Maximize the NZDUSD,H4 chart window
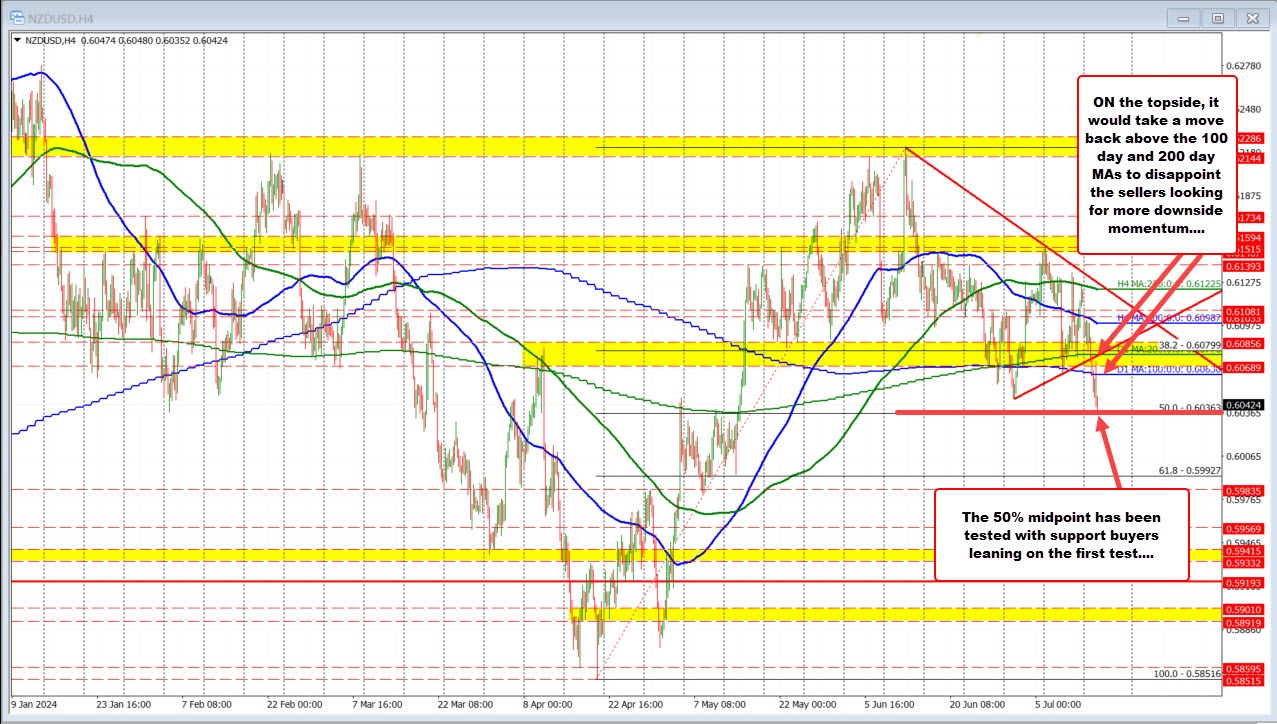 (1218, 17)
